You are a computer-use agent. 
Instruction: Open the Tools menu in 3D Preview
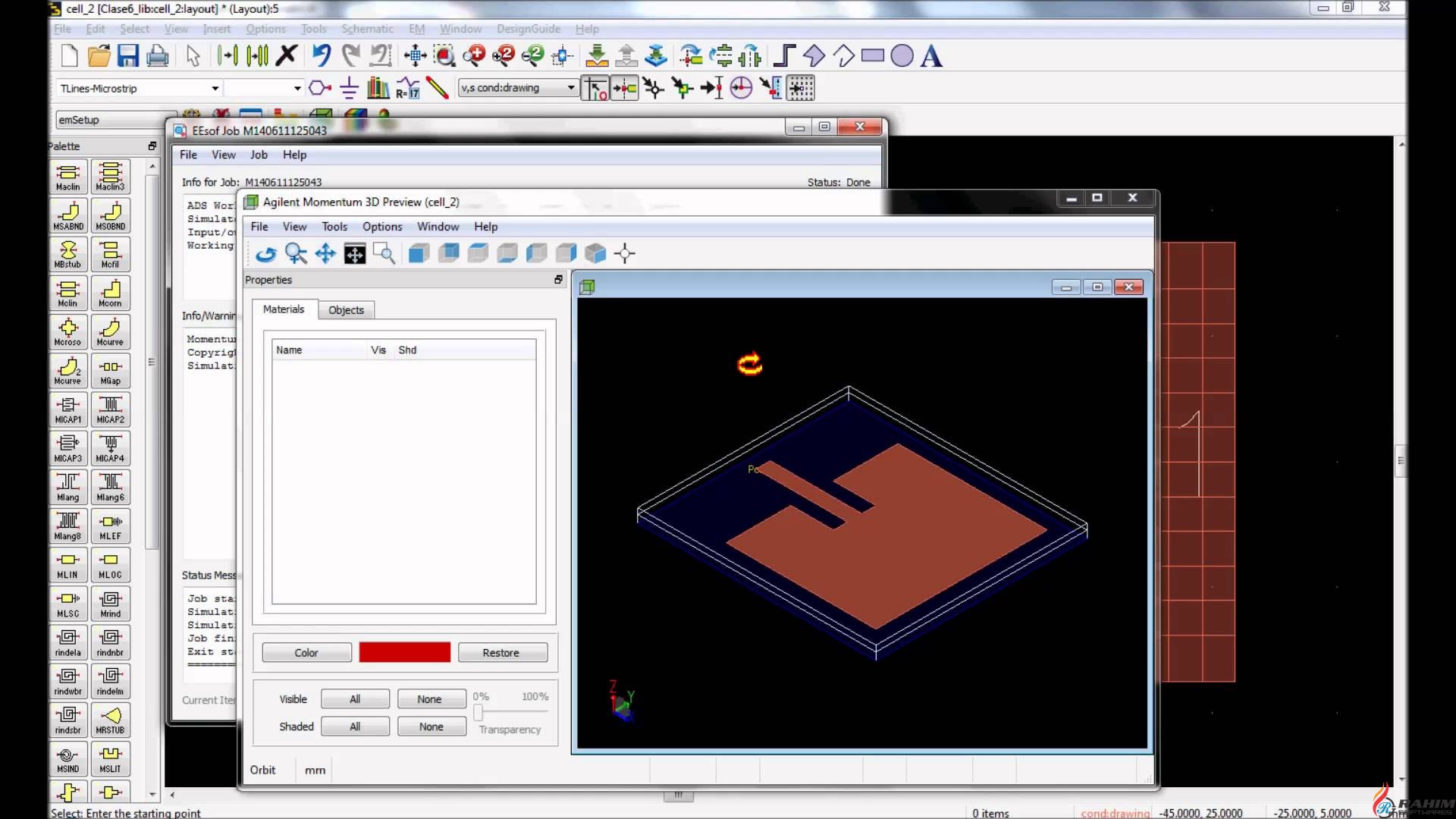334,227
